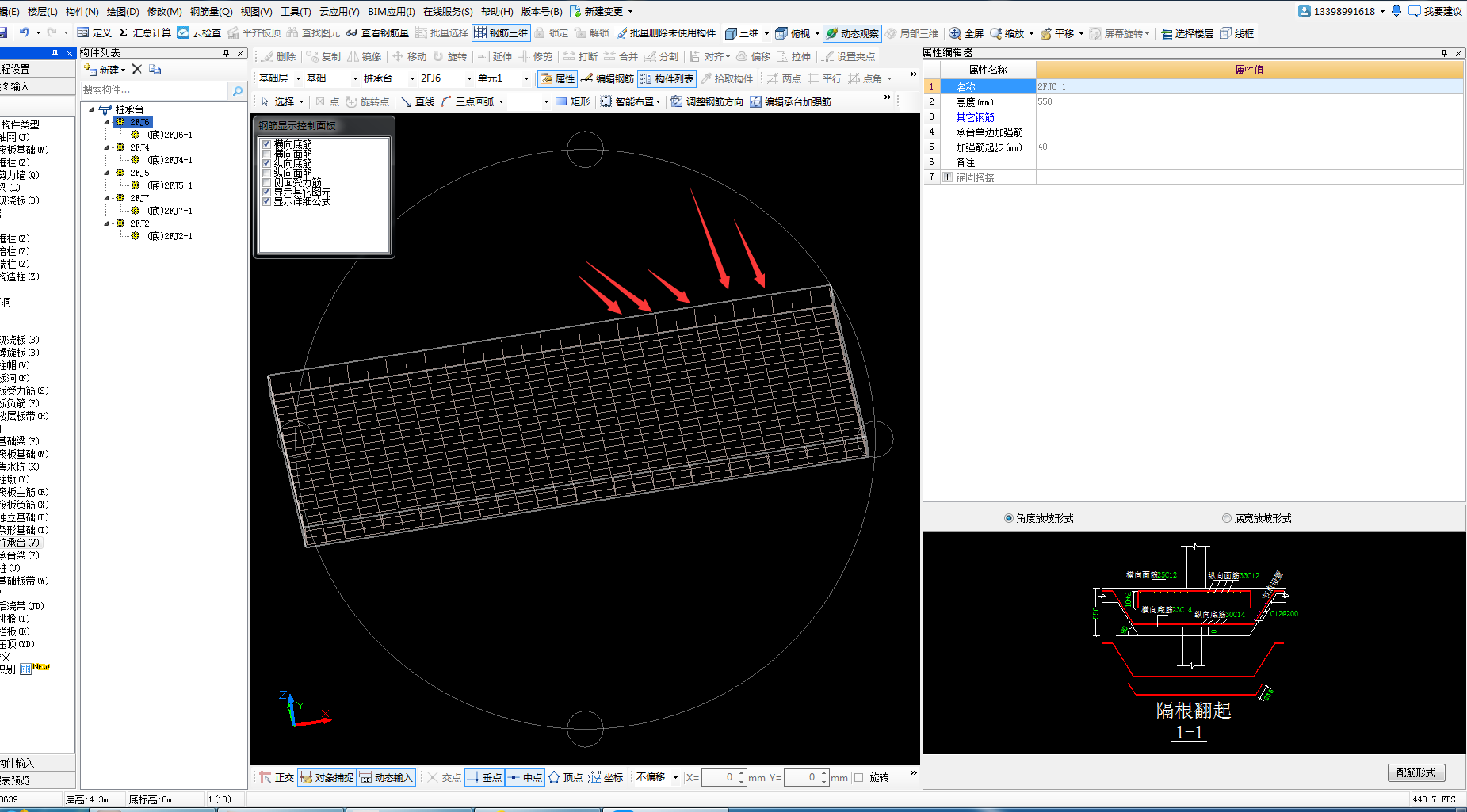Click the 高度(mm) value cell 550
Viewport: 1467px width, 812px height.
point(1249,101)
